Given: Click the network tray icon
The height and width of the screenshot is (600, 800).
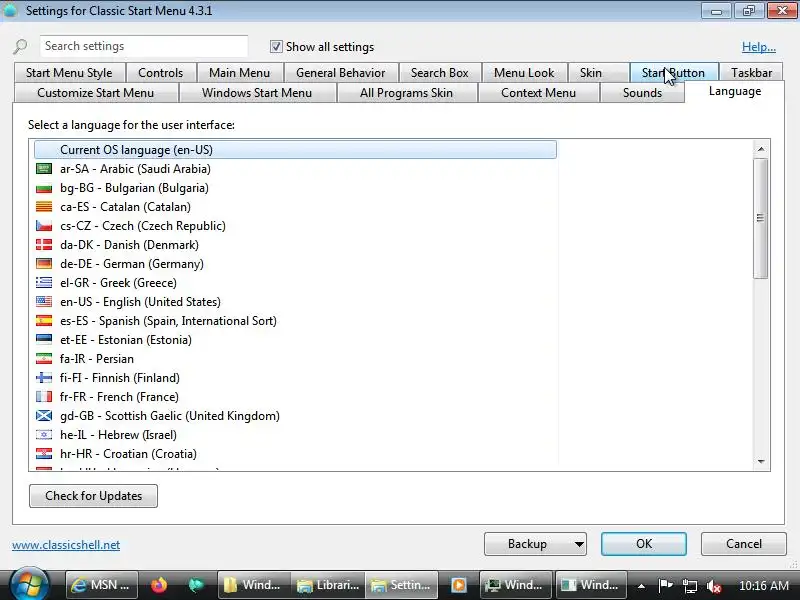Looking at the screenshot, I should [690, 586].
